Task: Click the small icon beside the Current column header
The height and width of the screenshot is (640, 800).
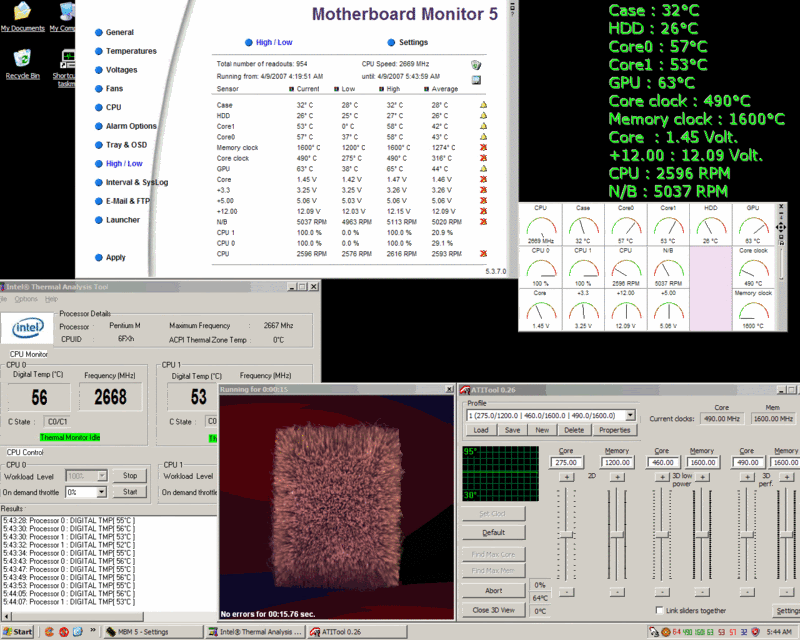Action: 291,89
